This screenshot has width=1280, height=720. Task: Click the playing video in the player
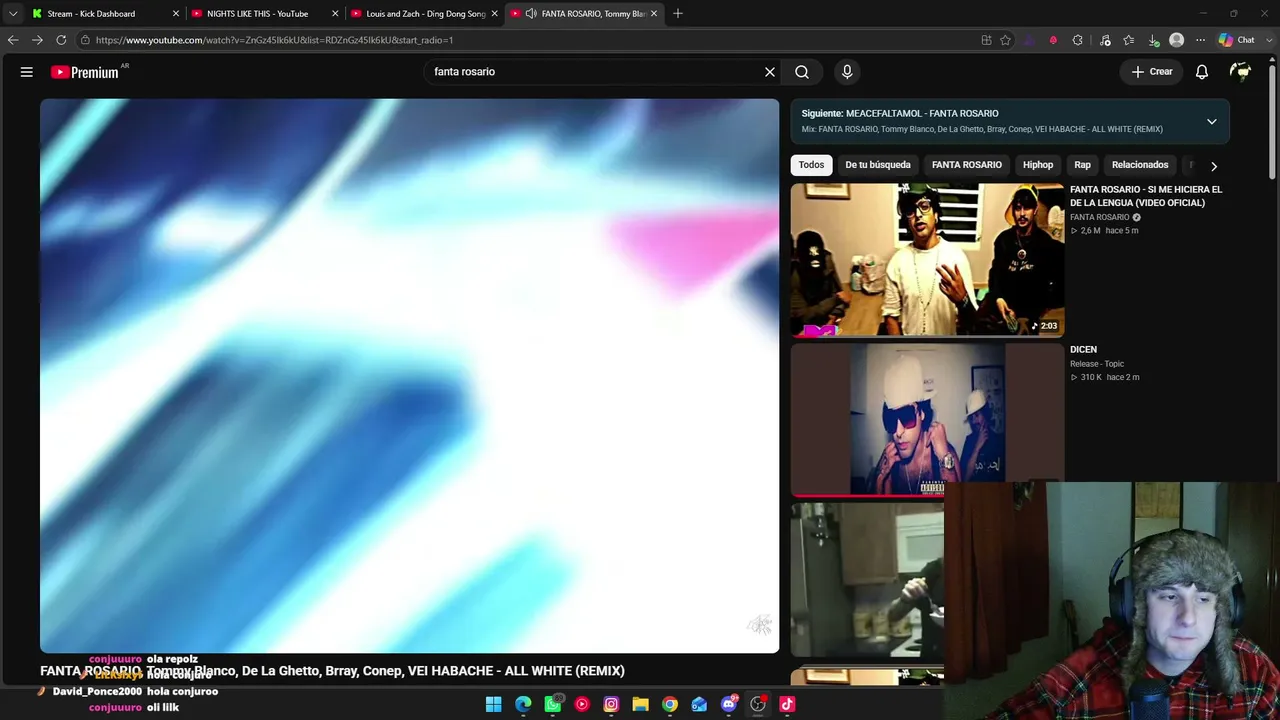click(x=409, y=376)
